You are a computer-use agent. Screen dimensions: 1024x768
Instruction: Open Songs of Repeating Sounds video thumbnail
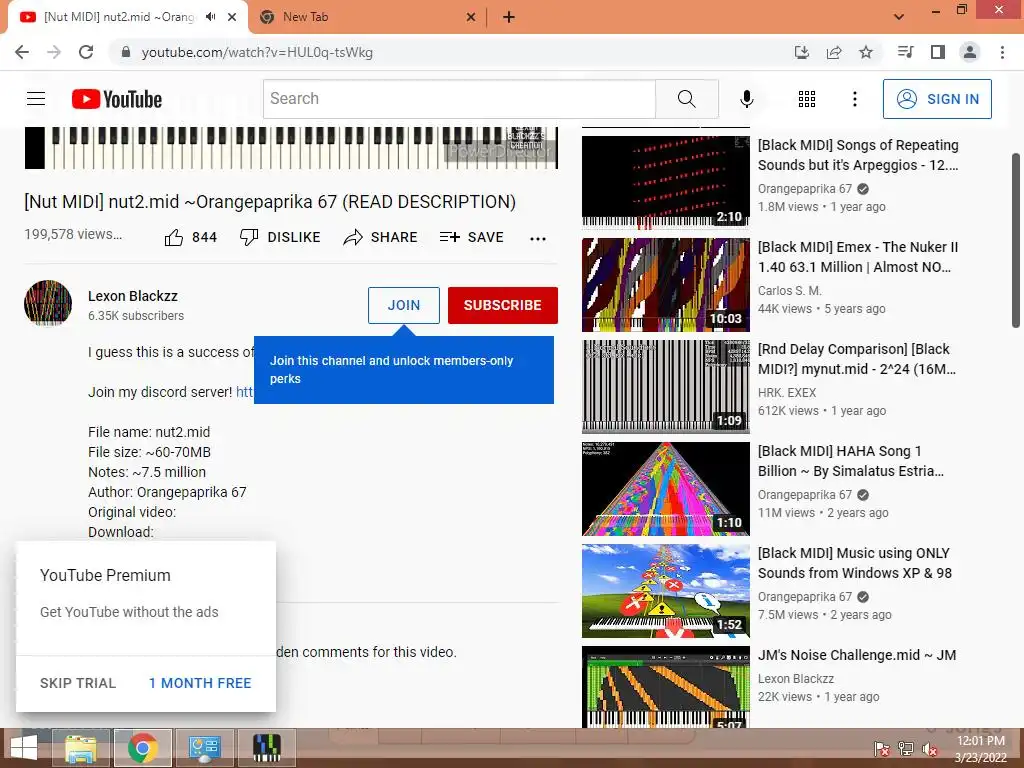(665, 181)
